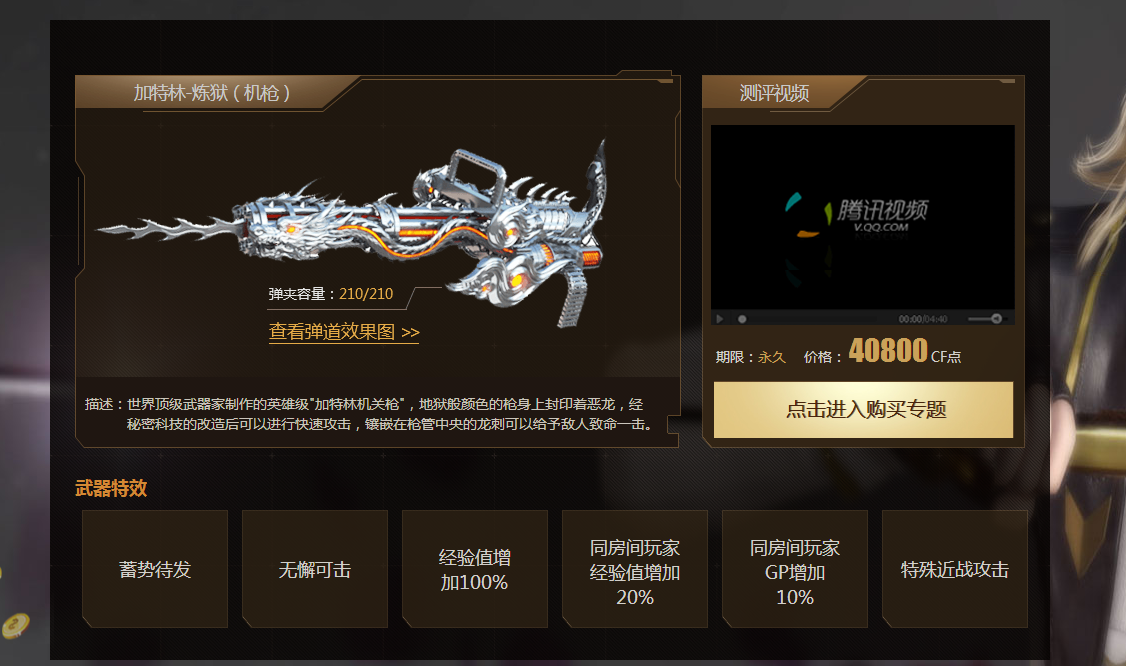Select the 特殊近战攻击 effect tile
The height and width of the screenshot is (666, 1126).
(x=955, y=569)
